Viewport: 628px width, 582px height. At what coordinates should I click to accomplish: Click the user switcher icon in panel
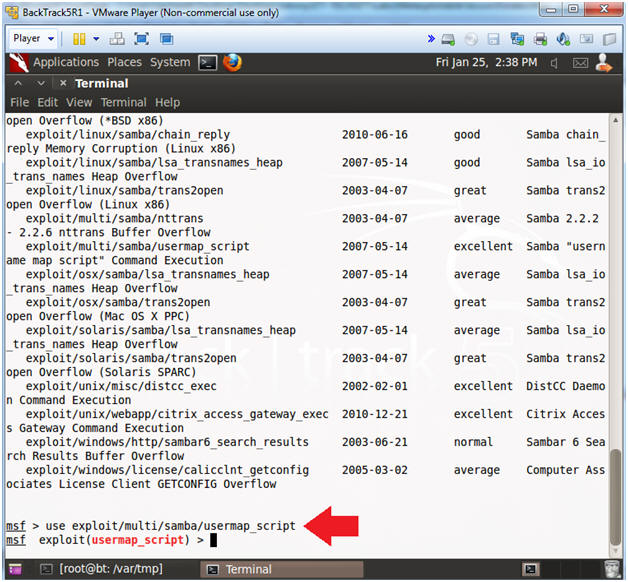pyautogui.click(x=604, y=63)
